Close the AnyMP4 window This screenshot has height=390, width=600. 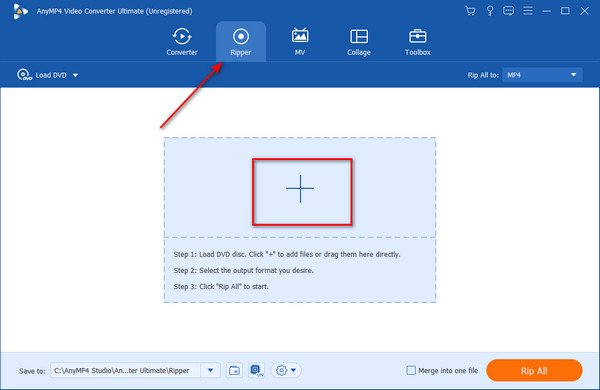(584, 11)
